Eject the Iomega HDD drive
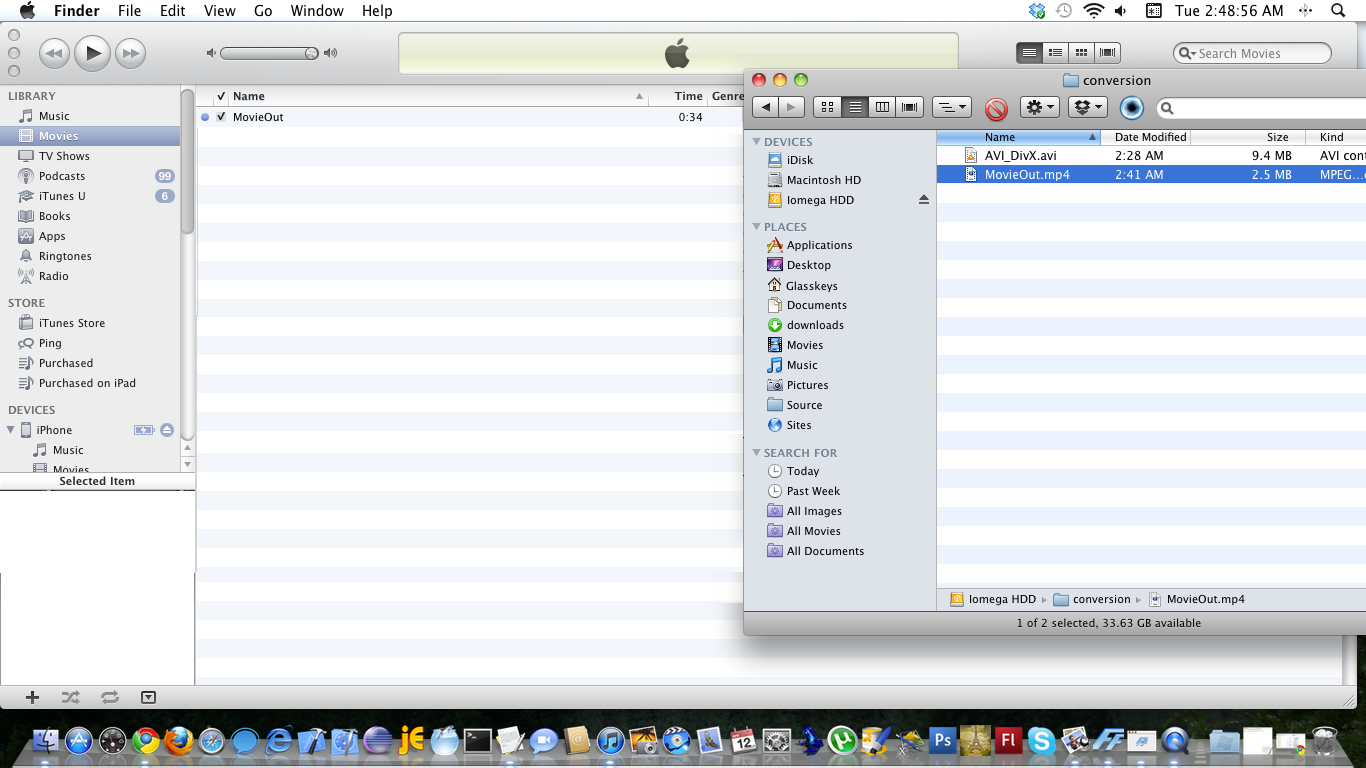The image size is (1366, 768). tap(923, 200)
